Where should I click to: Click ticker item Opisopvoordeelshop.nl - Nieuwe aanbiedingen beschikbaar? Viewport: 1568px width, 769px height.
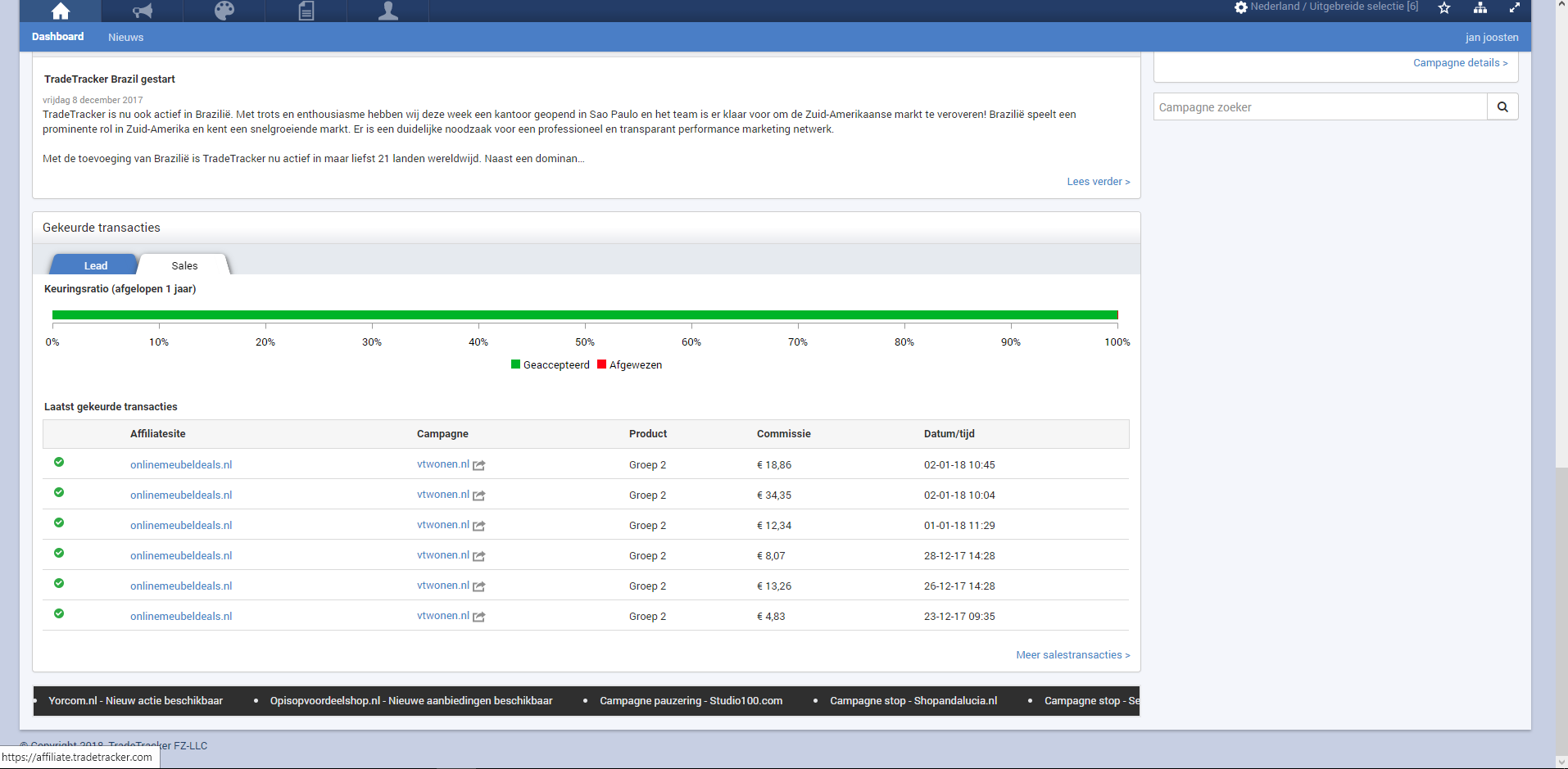(411, 701)
